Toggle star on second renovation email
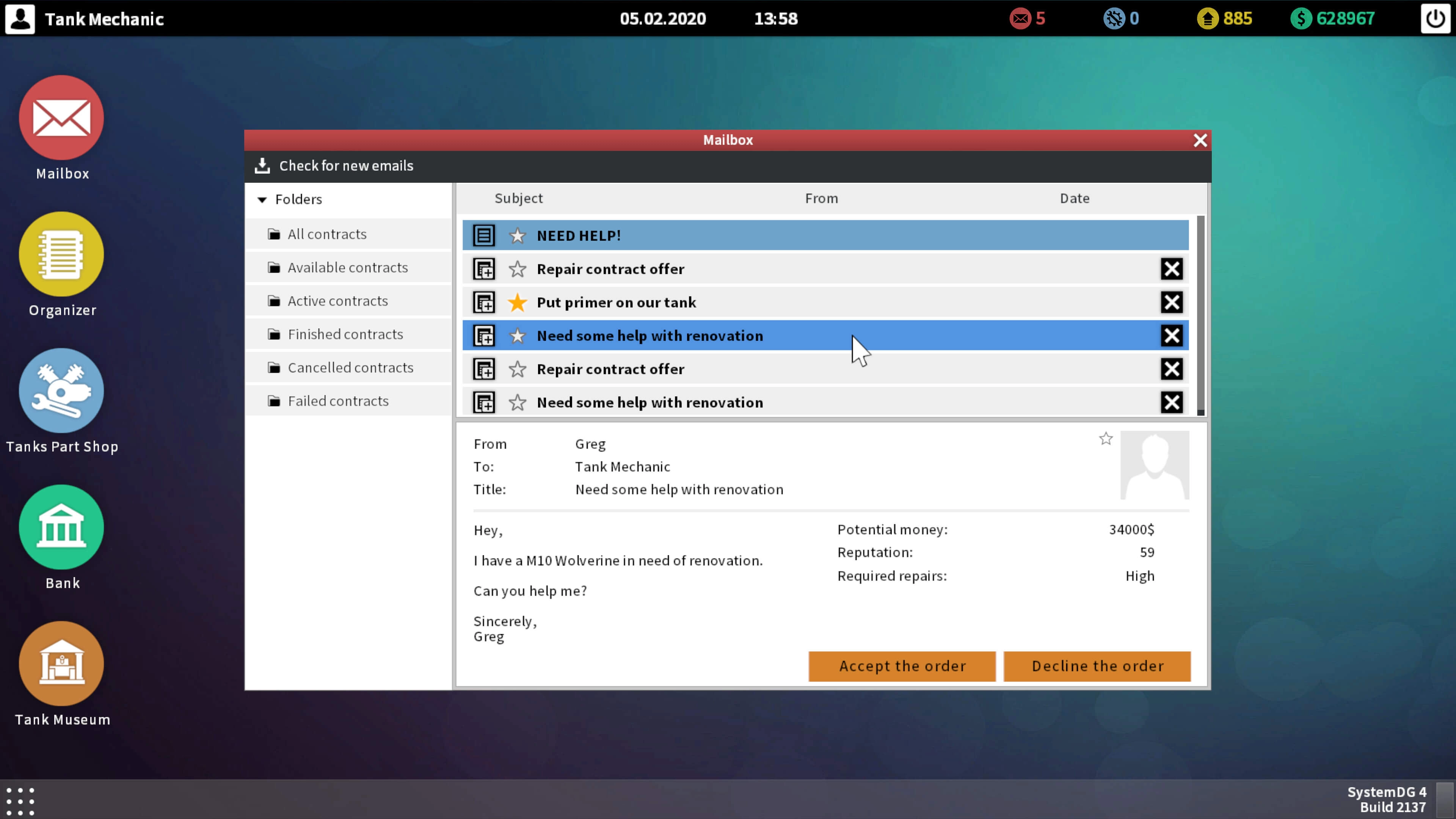The image size is (1456, 819). coord(517,402)
